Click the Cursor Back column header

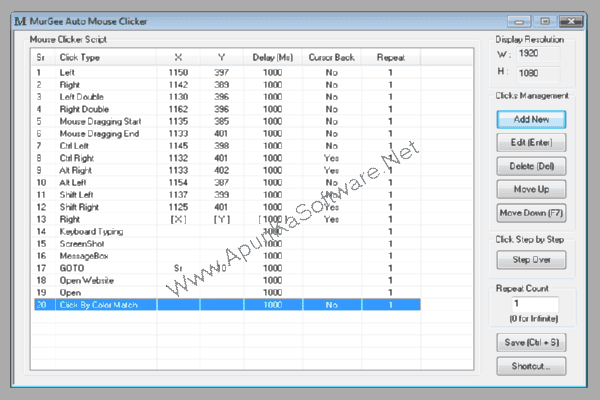331,57
